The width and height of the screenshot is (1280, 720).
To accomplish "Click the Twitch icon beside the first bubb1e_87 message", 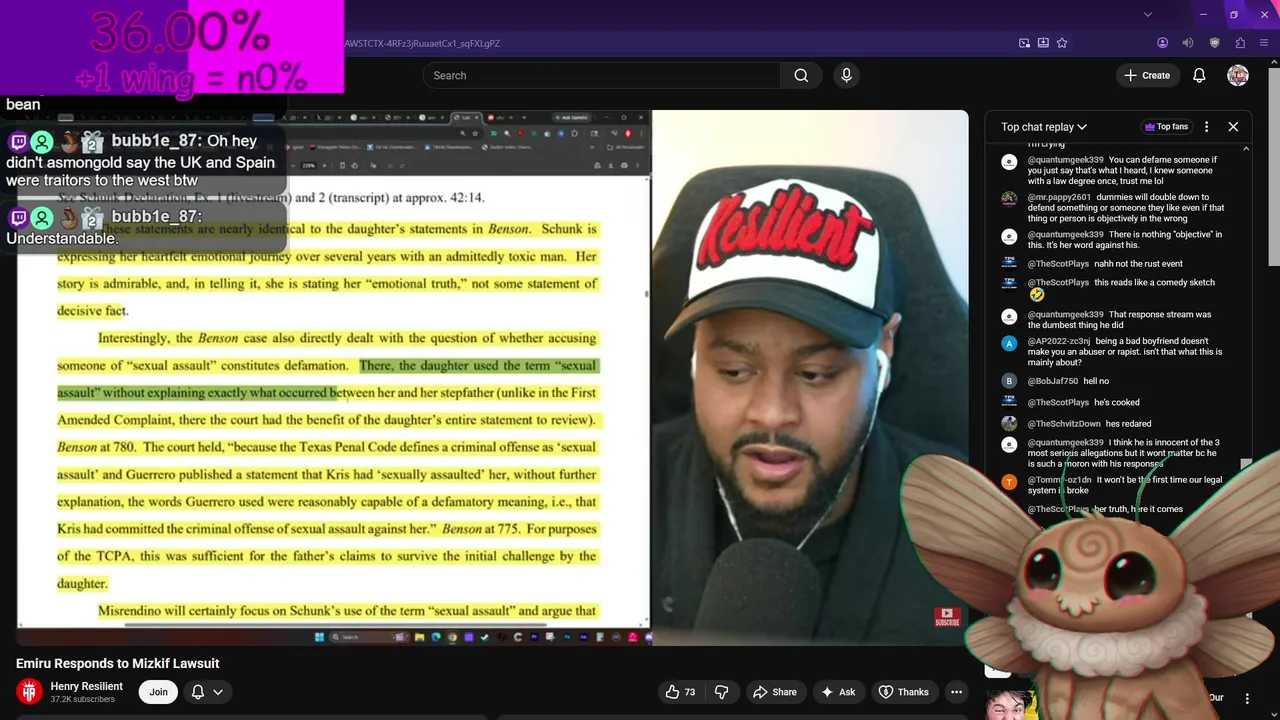I will (18, 141).
